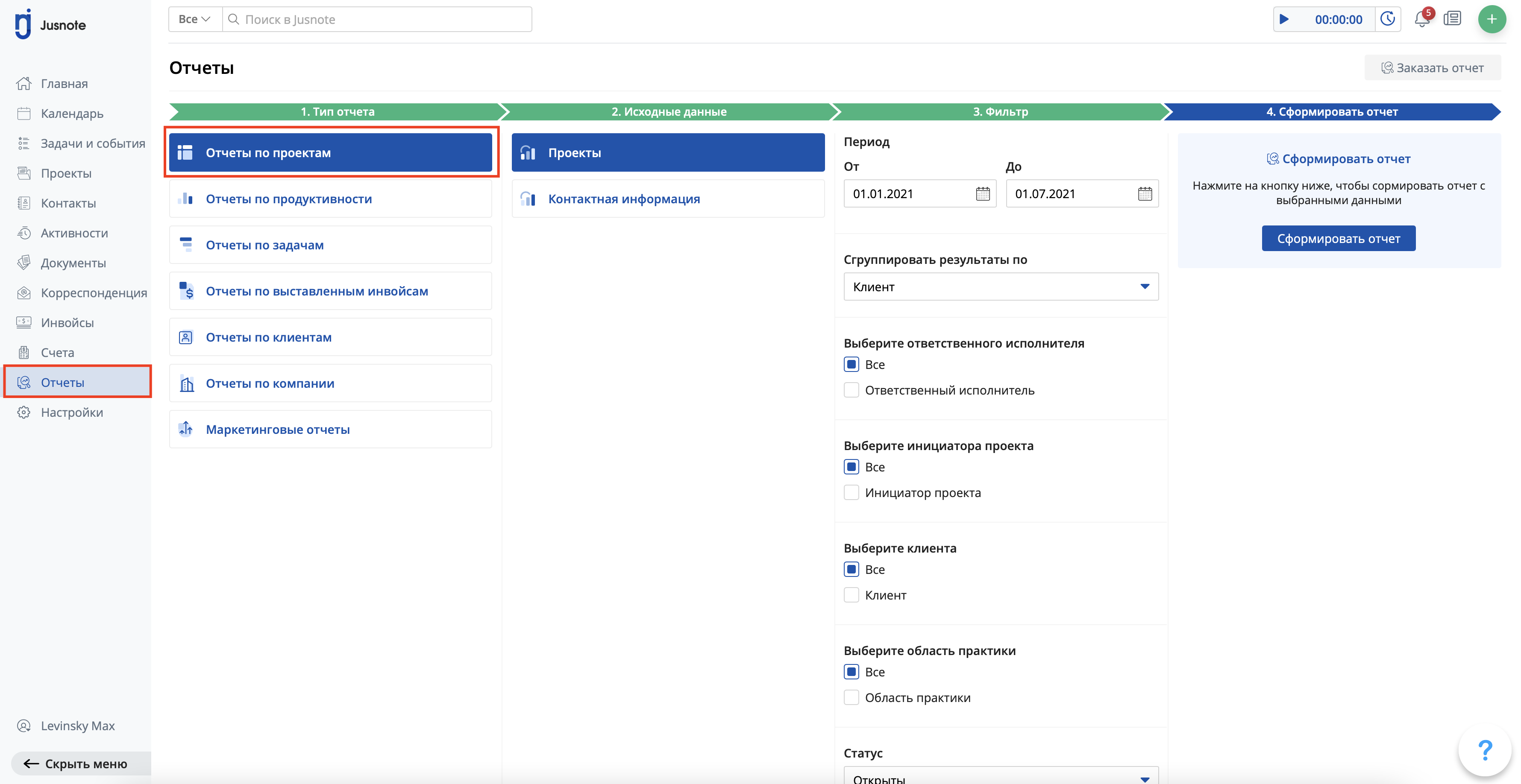1521x784 pixels.
Task: Check the Ответственный исполнитель checkbox
Action: tap(851, 390)
